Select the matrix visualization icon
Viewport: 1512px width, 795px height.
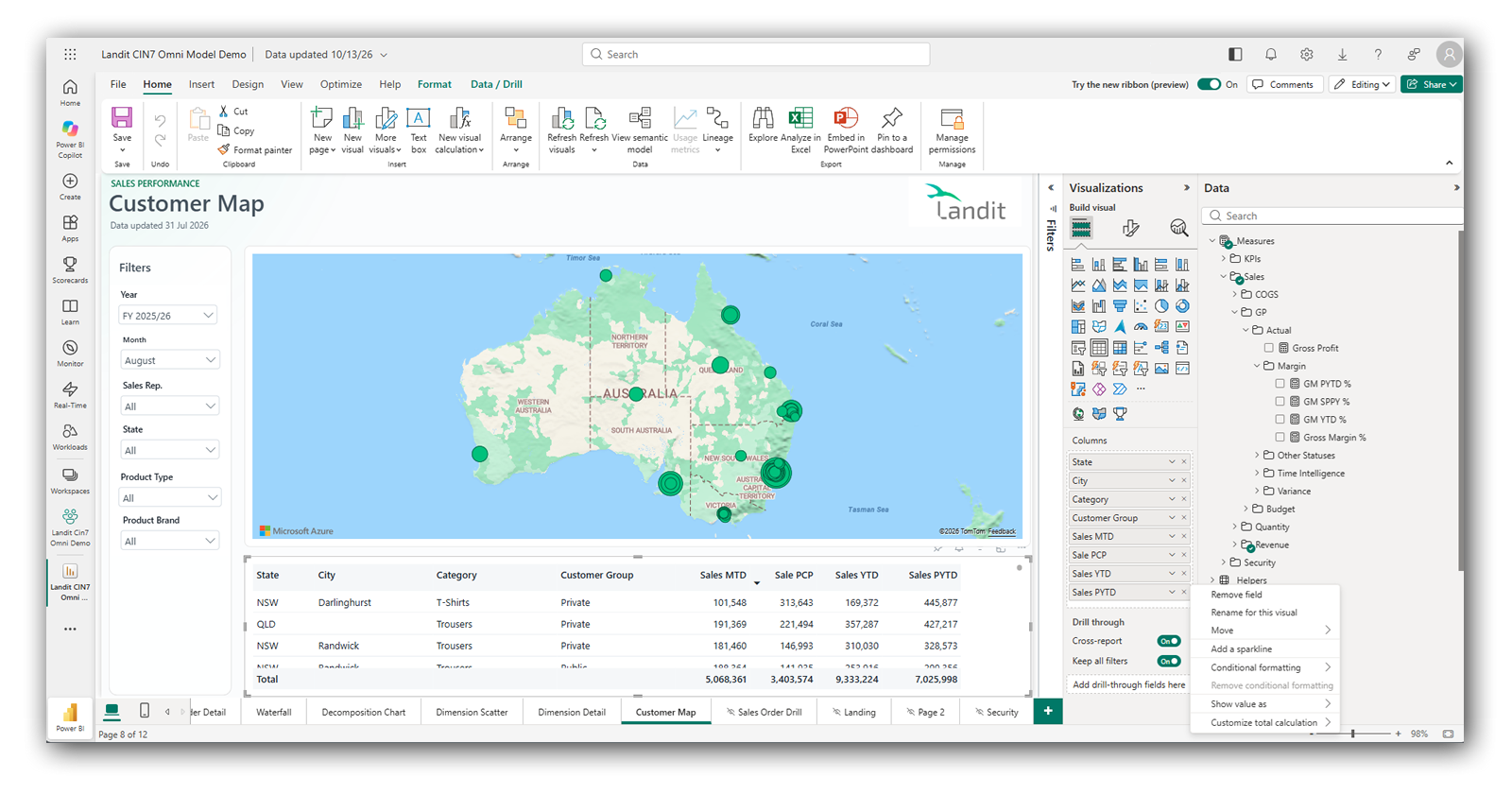[x=1120, y=347]
